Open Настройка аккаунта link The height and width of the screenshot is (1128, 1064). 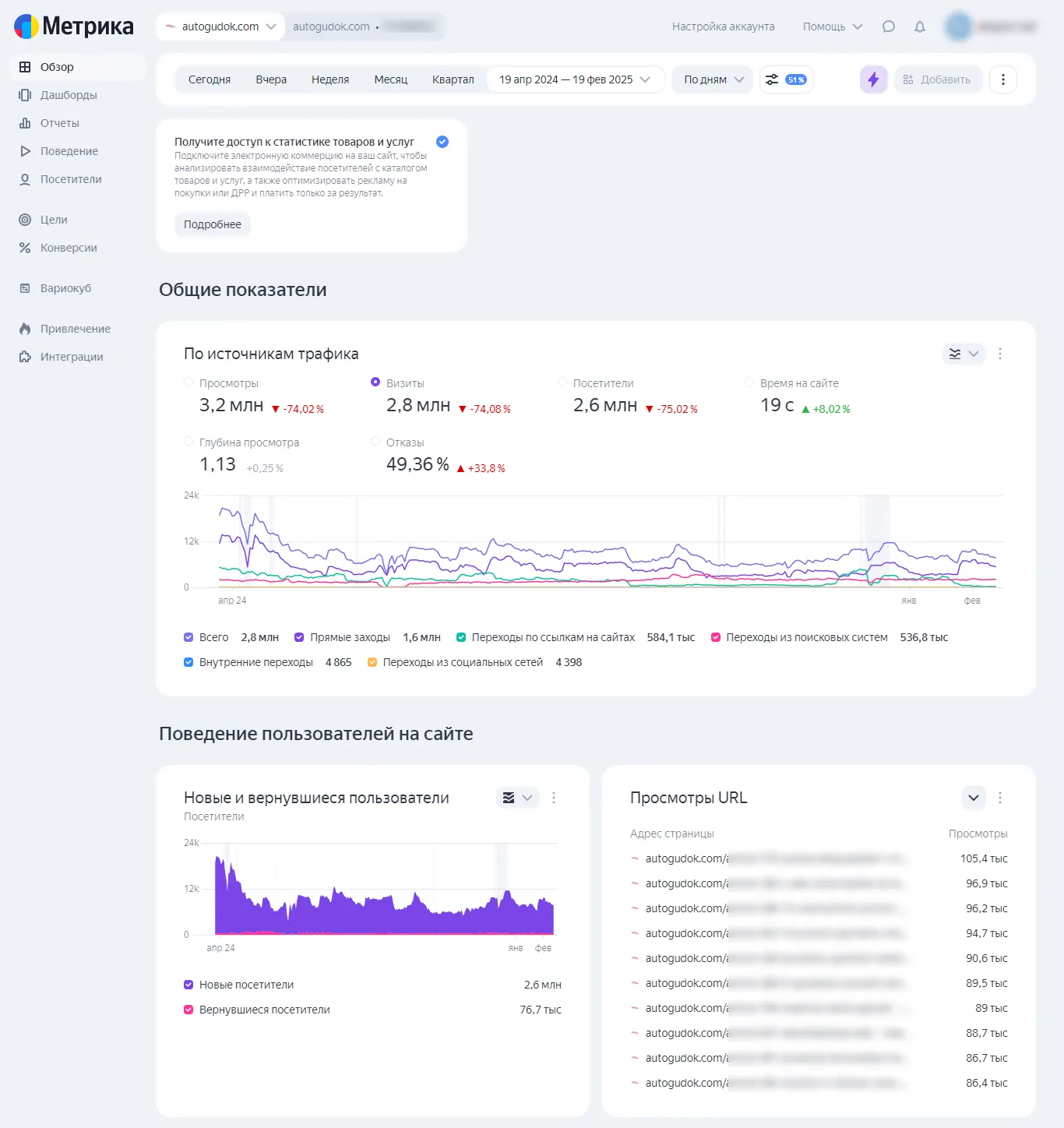point(723,26)
